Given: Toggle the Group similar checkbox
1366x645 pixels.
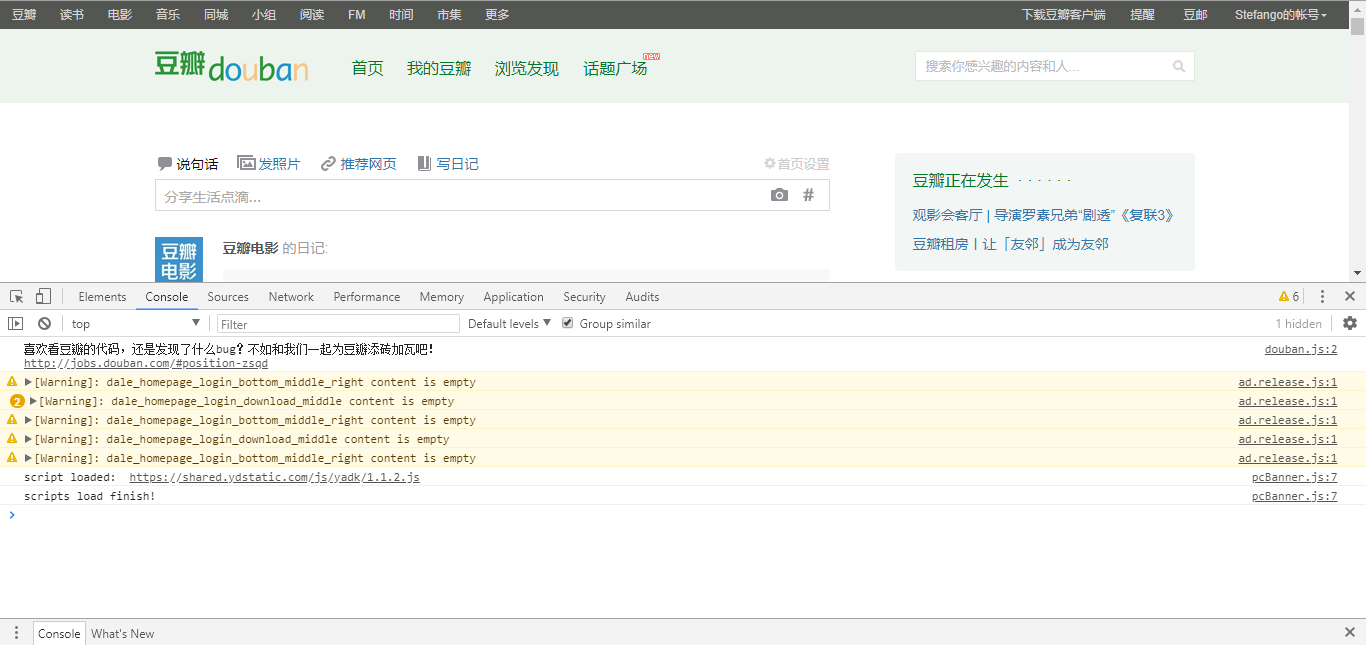Looking at the screenshot, I should (x=568, y=323).
